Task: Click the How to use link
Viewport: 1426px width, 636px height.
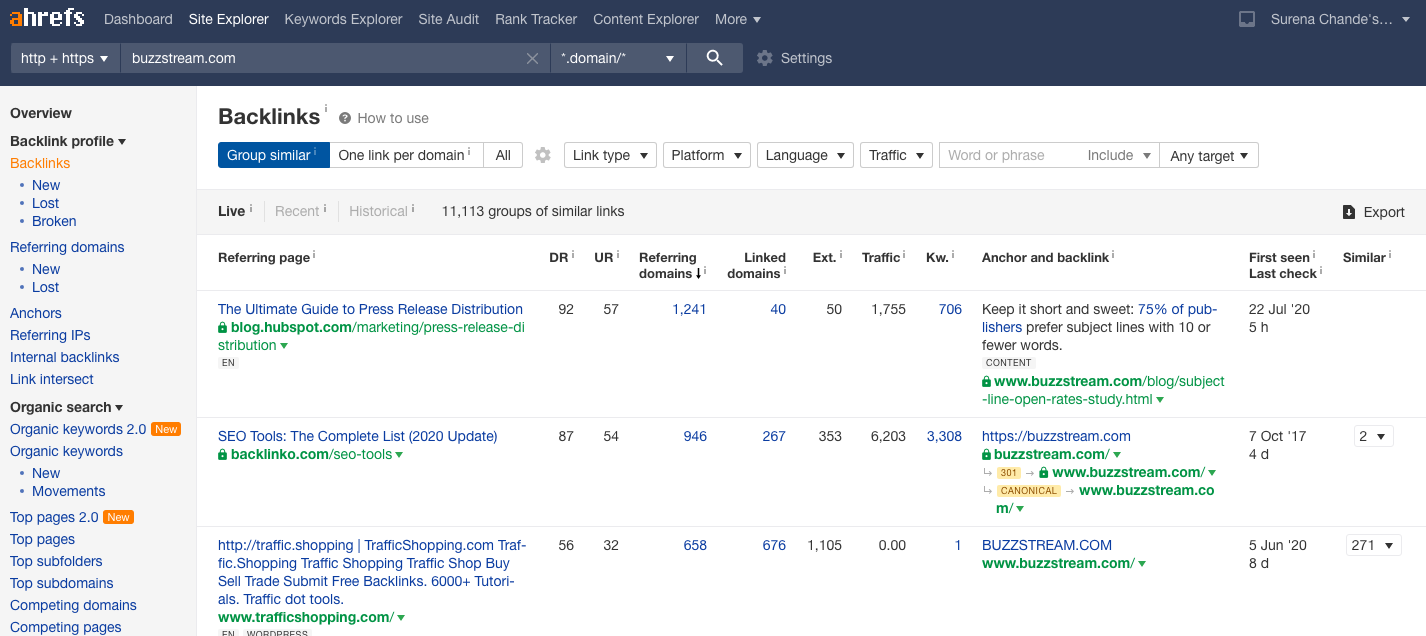Action: pyautogui.click(x=393, y=118)
